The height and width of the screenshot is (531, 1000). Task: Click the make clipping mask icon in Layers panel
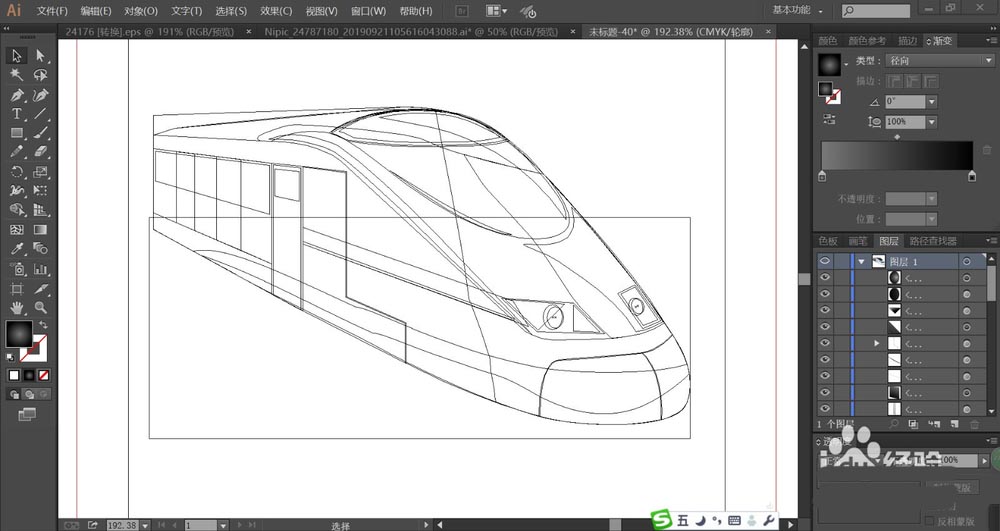click(x=914, y=424)
